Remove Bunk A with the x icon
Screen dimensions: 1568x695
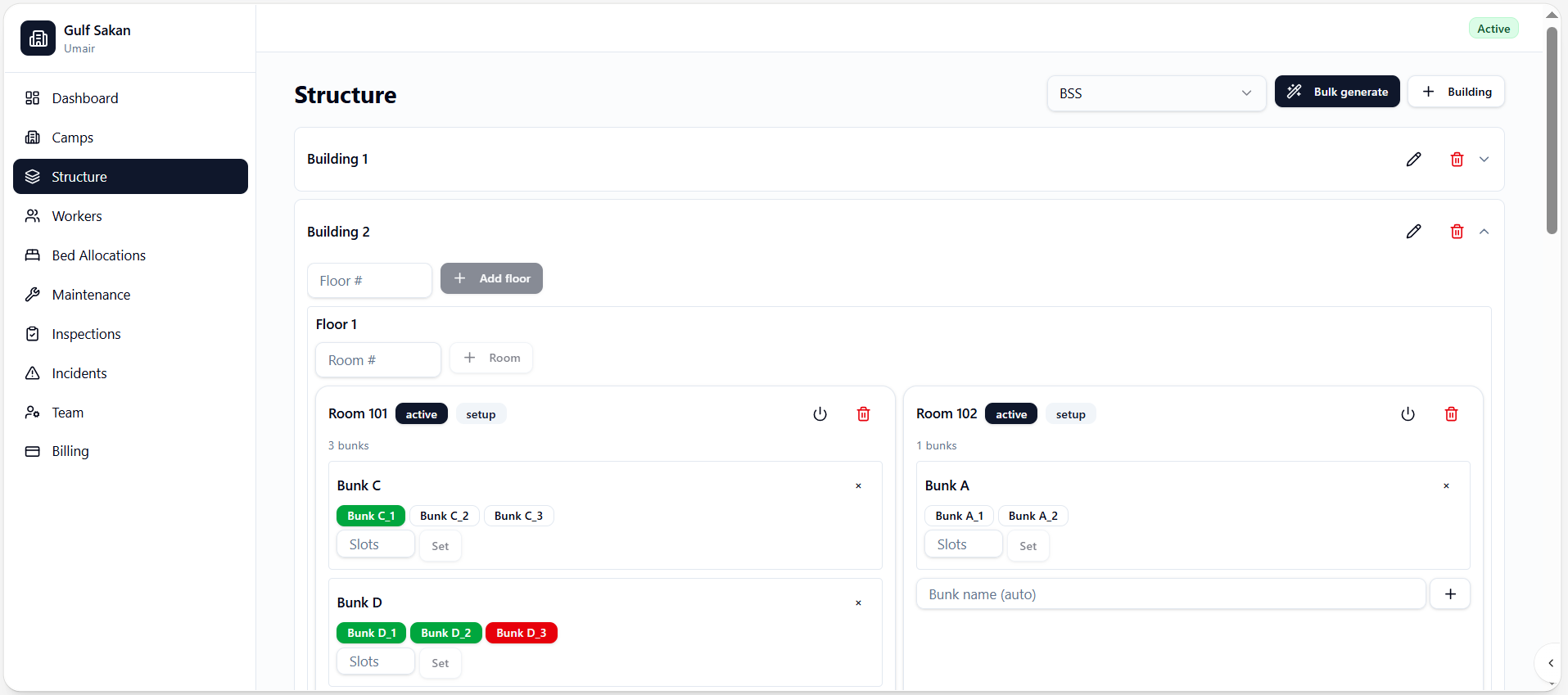pos(1446,486)
